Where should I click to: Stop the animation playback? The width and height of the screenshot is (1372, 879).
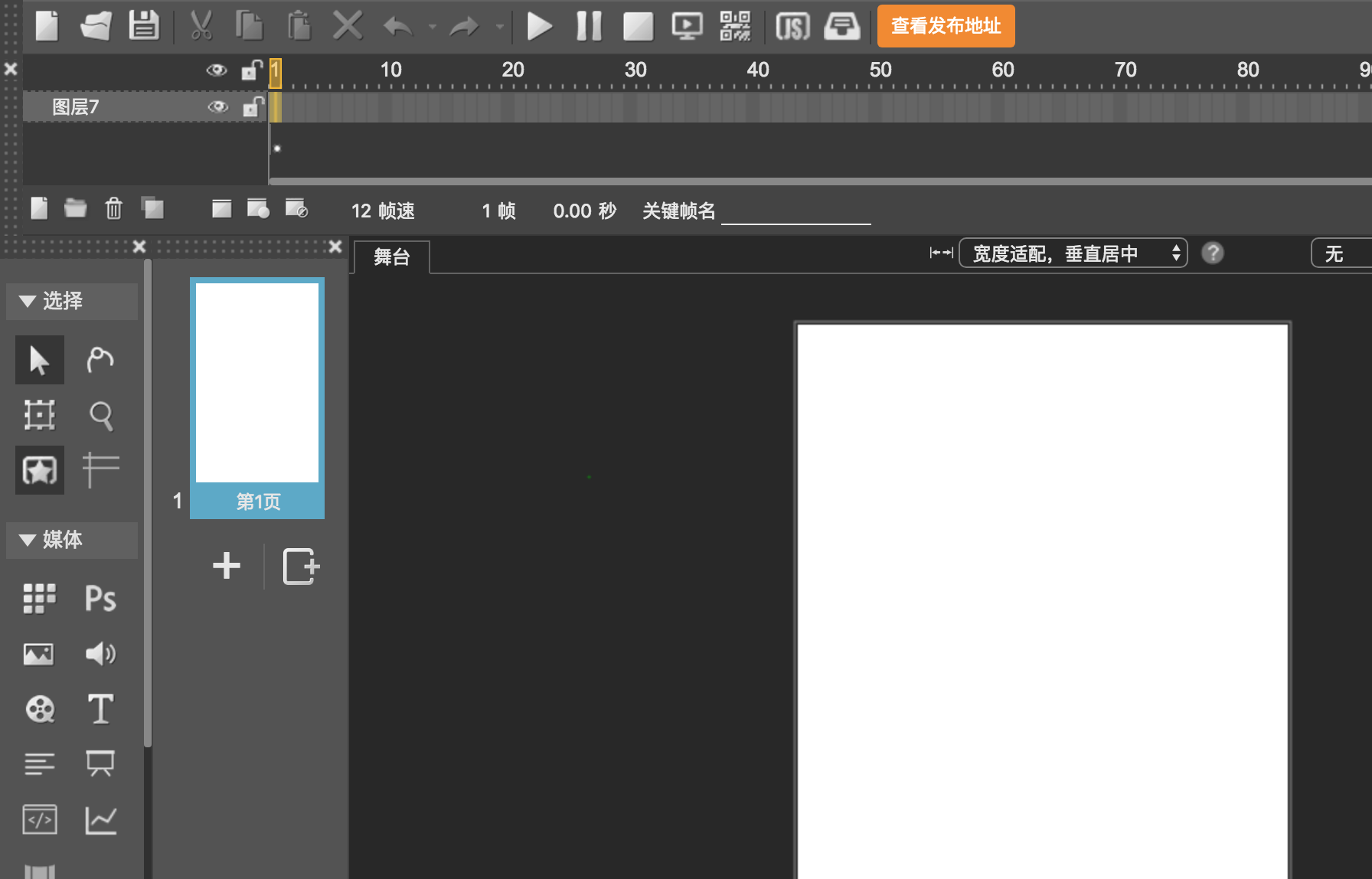coord(638,26)
